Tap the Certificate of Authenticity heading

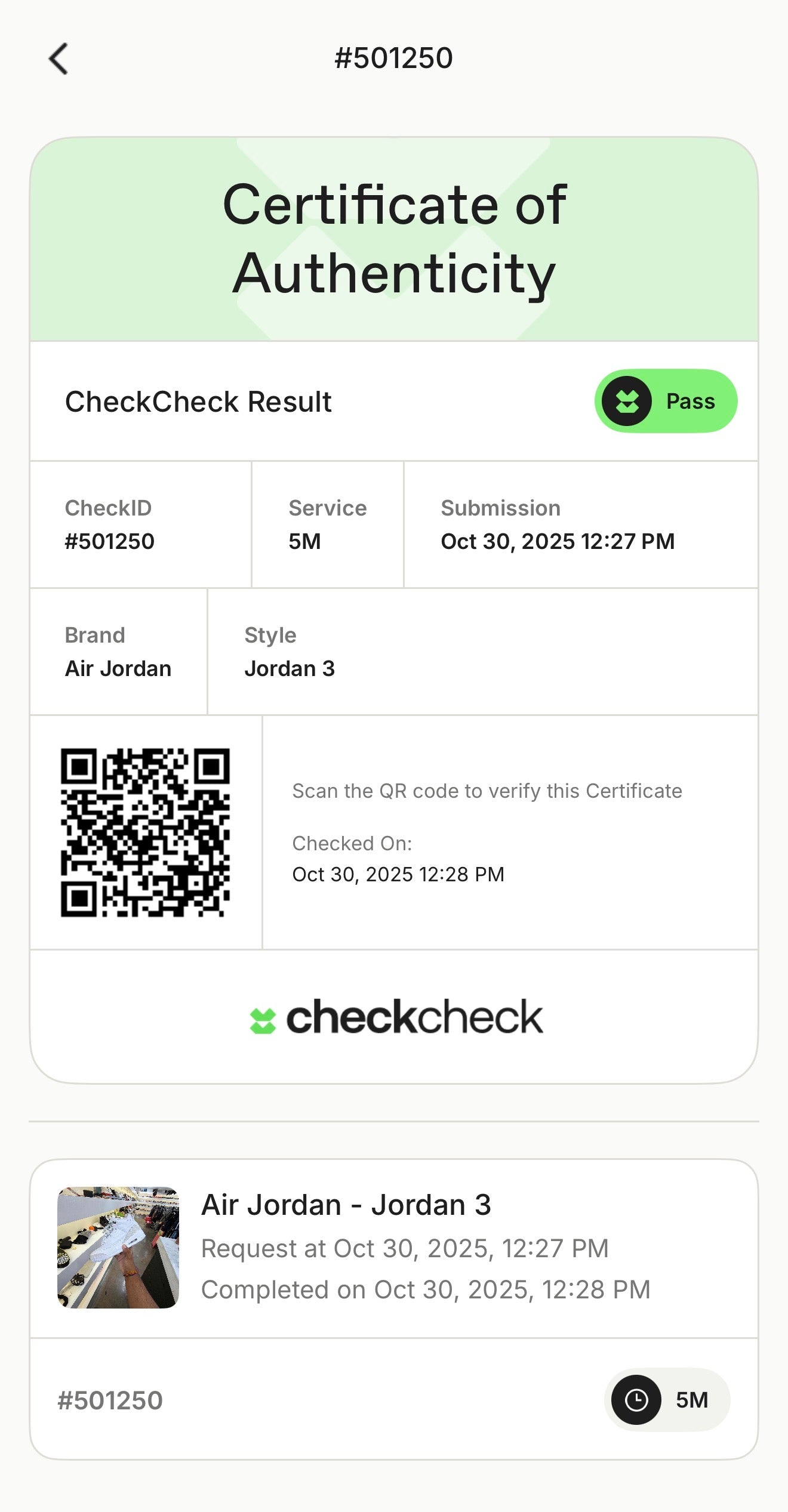(x=394, y=239)
